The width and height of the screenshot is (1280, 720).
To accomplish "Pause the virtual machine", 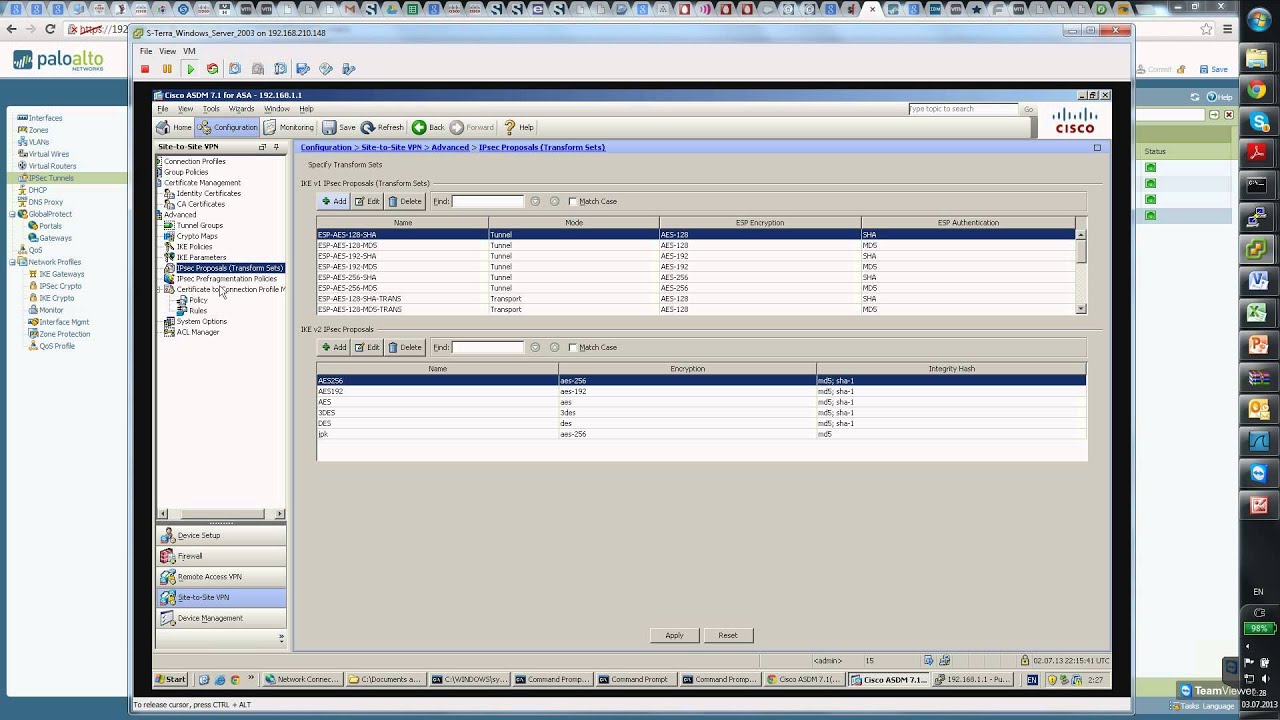I will click(x=167, y=69).
